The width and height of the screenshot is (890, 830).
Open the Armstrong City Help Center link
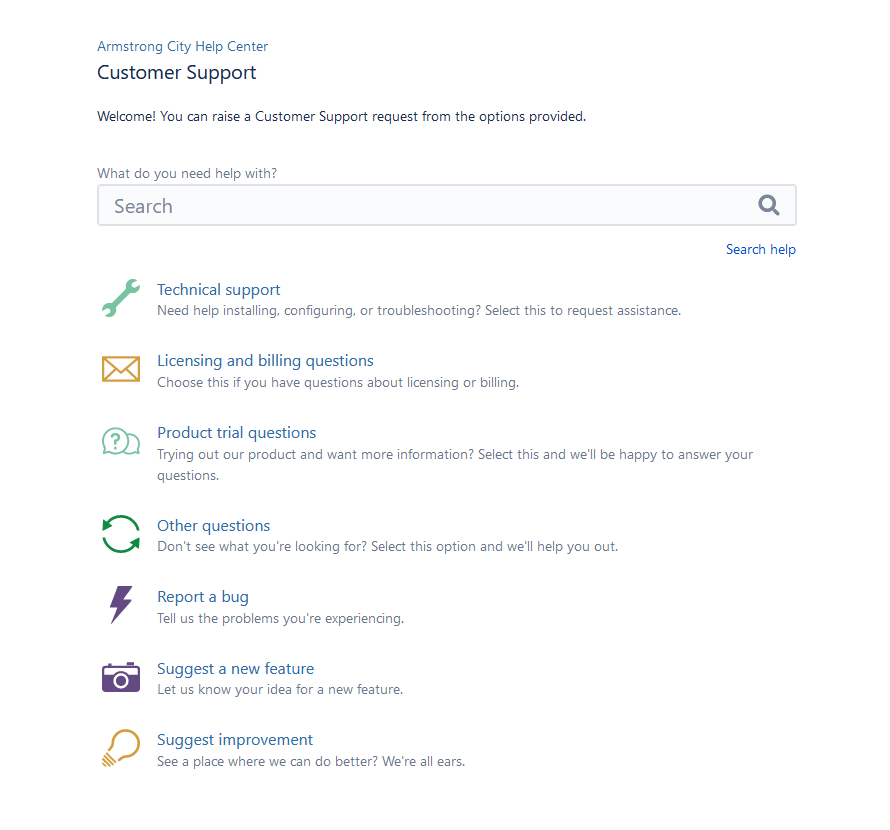point(182,46)
